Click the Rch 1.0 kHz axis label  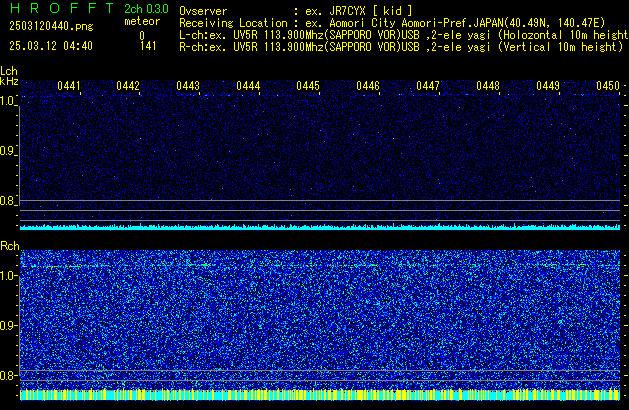(x=8, y=276)
